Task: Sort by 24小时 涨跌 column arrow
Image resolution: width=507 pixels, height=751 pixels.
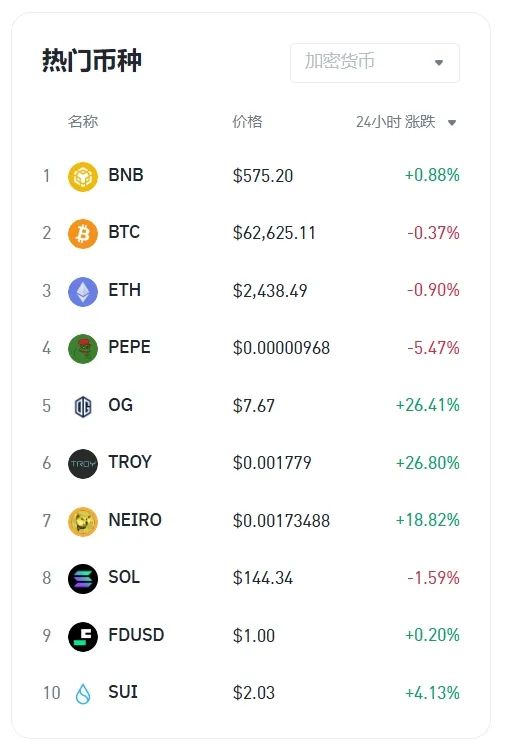Action: pos(451,123)
